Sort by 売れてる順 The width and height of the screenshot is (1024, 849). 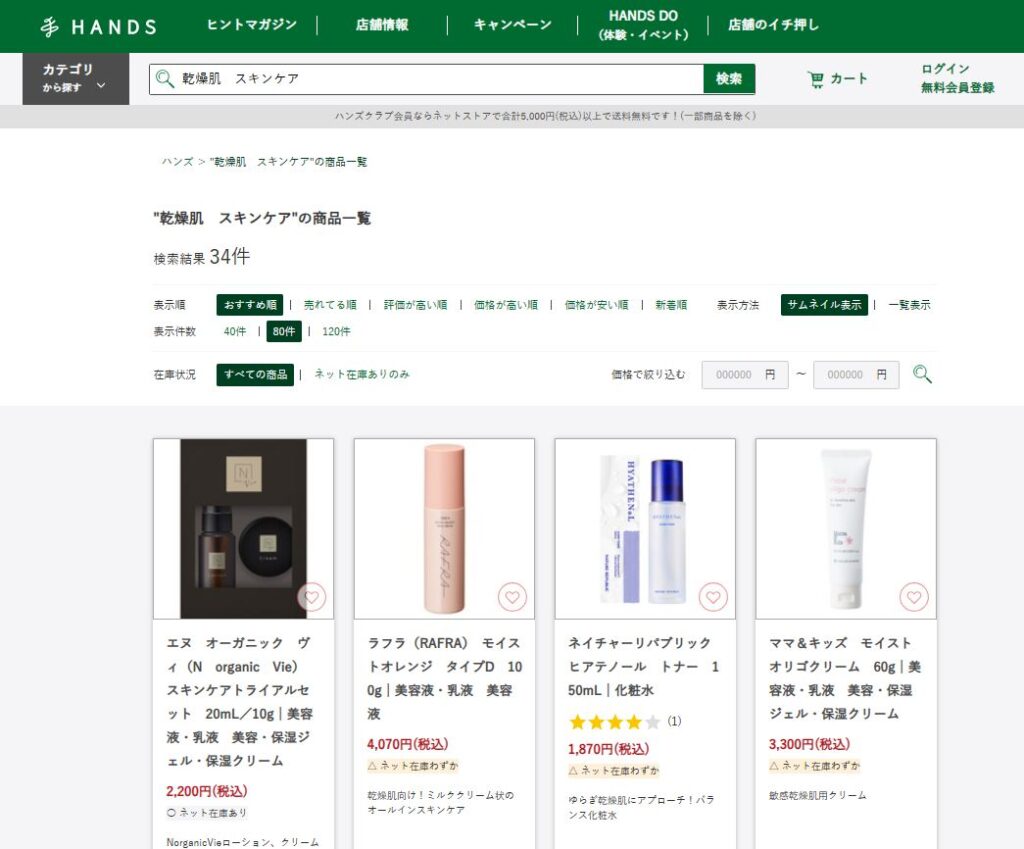pos(330,305)
